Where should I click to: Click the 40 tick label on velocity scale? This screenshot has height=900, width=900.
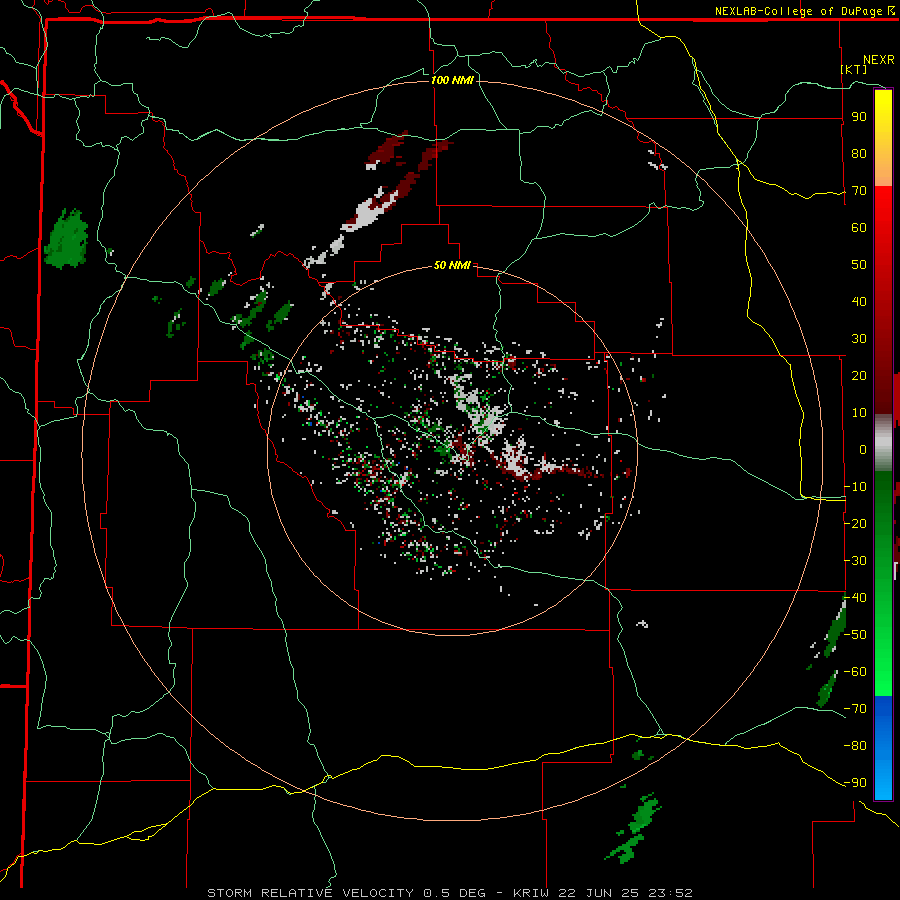click(x=859, y=302)
